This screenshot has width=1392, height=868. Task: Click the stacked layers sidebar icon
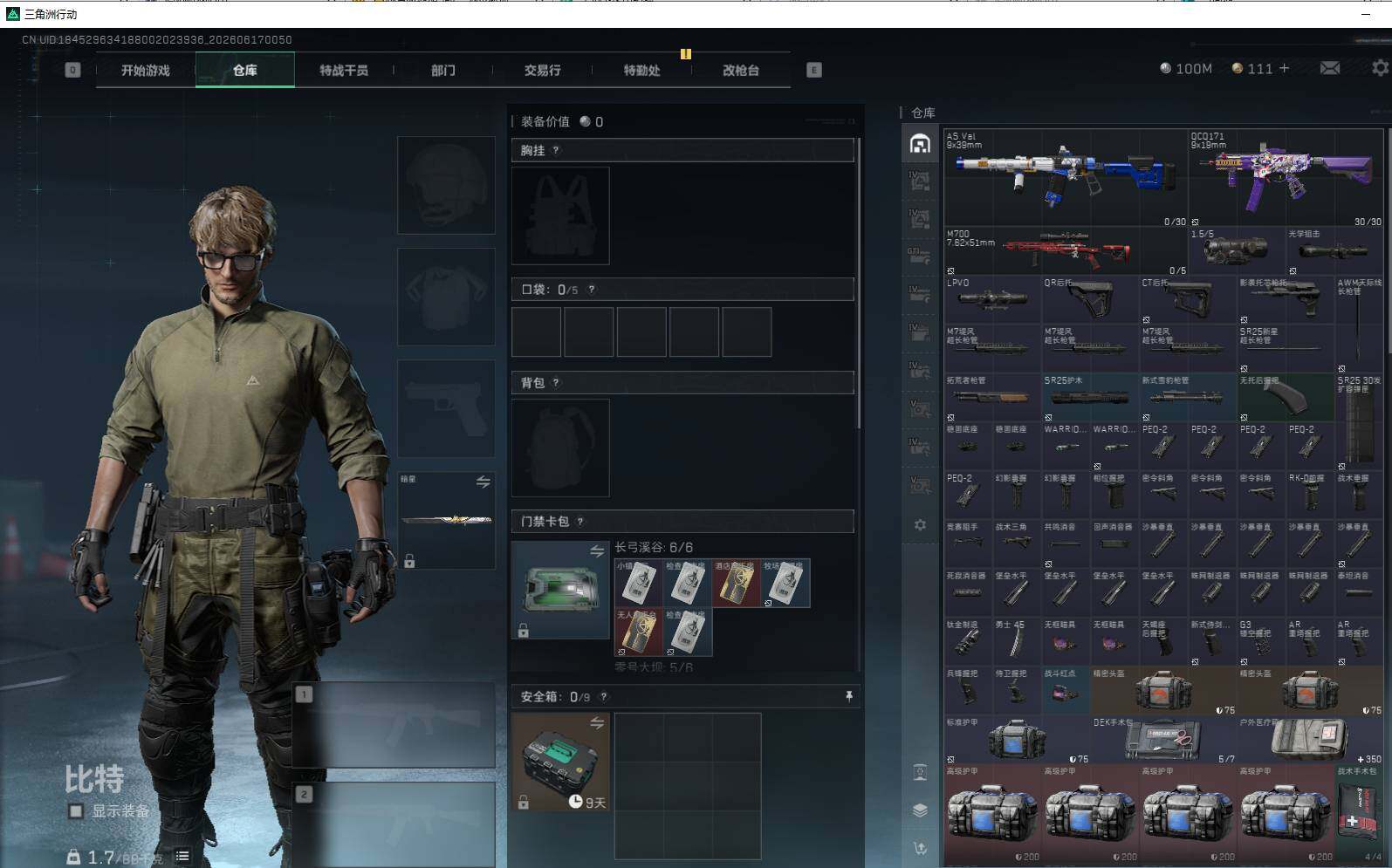coord(920,810)
